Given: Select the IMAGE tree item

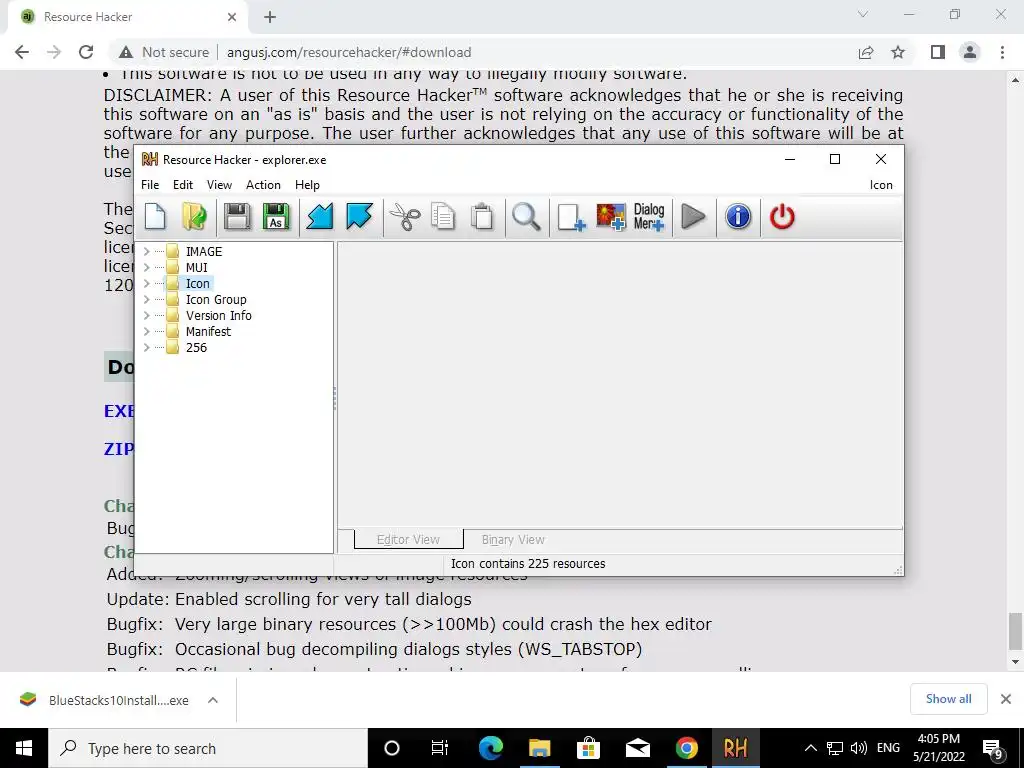Looking at the screenshot, I should 204,251.
